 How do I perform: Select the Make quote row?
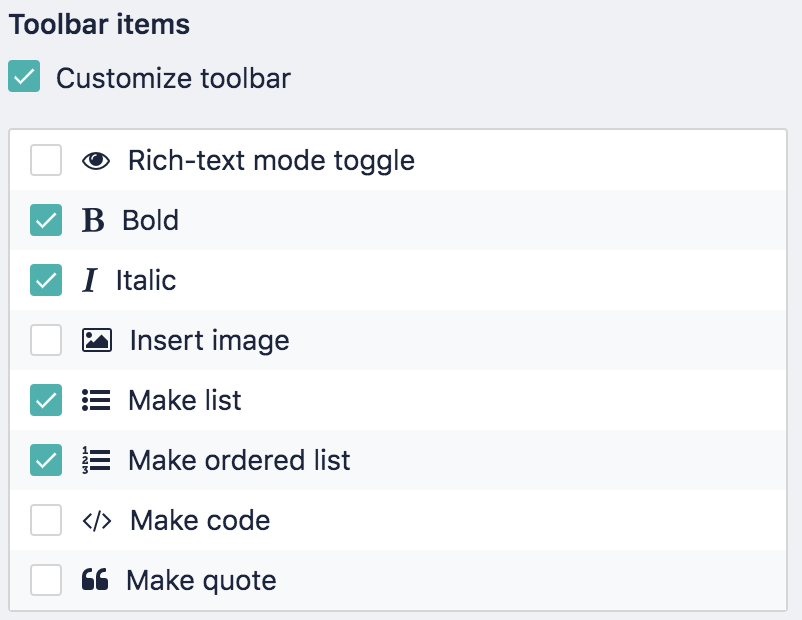tap(400, 580)
